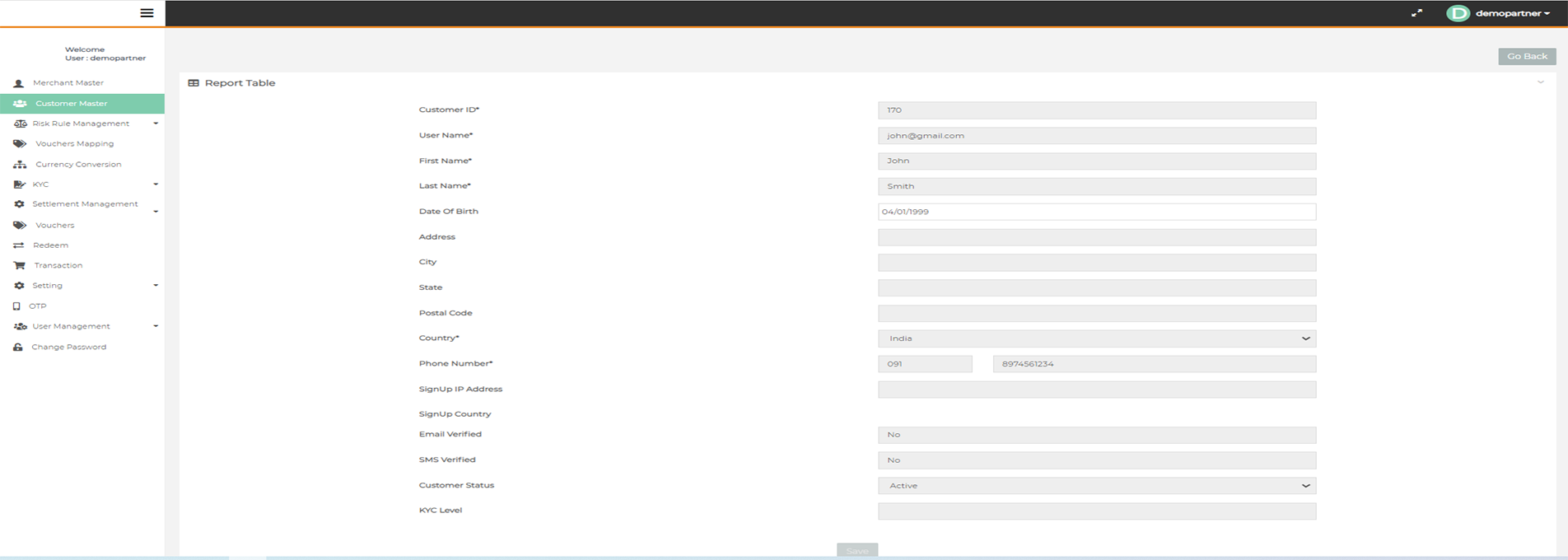This screenshot has width=1568, height=560.
Task: Click the Vouchers Mapping tags icon
Action: [20, 144]
